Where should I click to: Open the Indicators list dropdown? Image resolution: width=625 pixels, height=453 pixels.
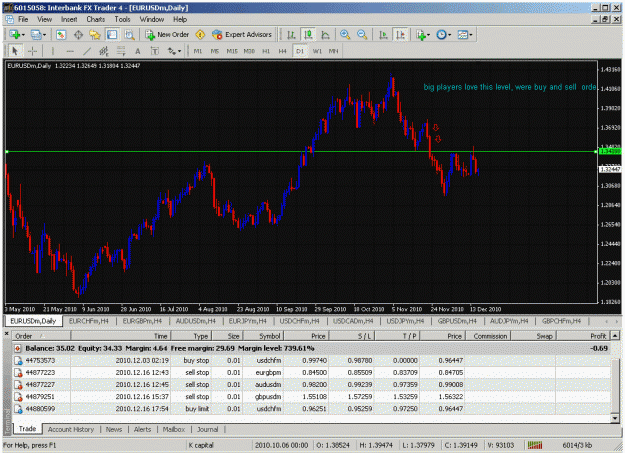[x=428, y=35]
